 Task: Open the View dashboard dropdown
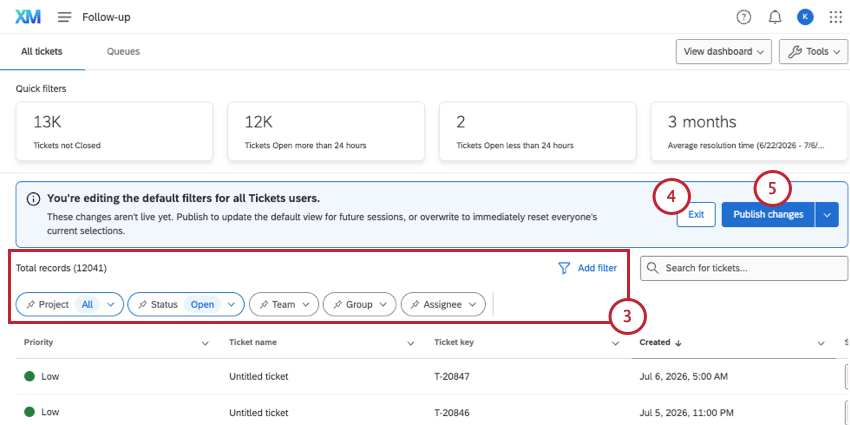pos(724,51)
